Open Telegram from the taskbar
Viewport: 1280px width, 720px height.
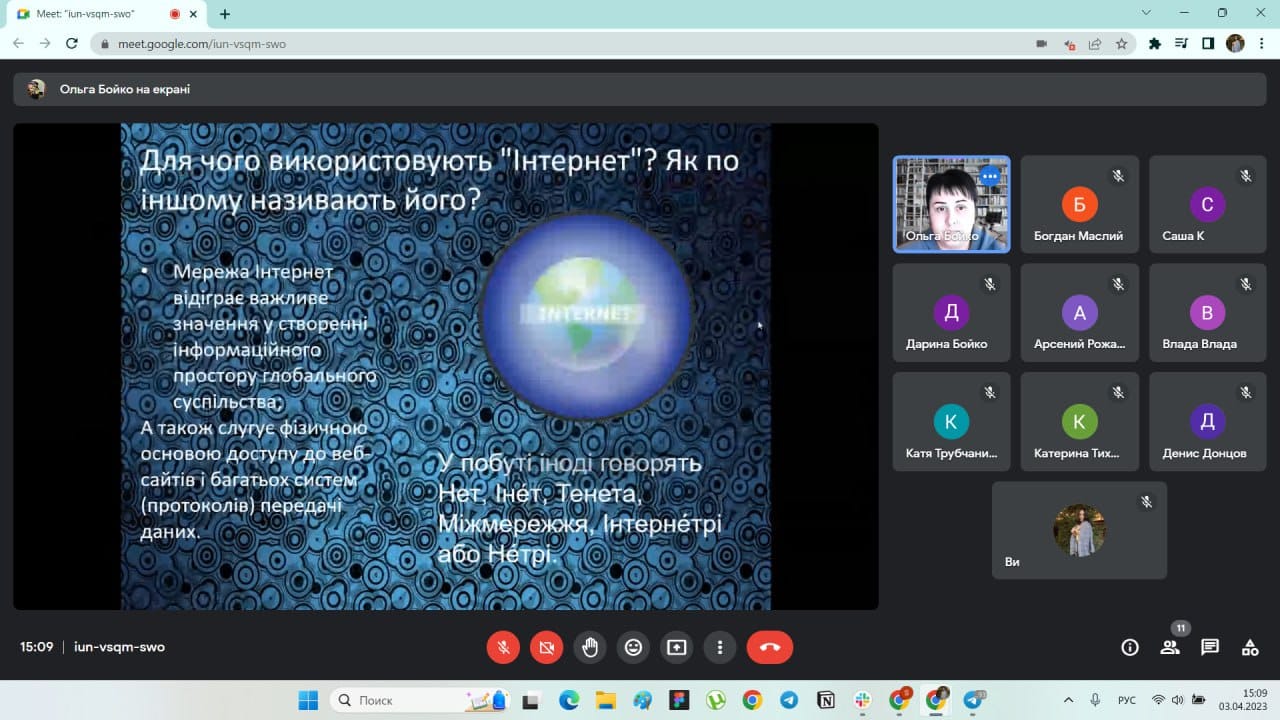click(x=789, y=700)
